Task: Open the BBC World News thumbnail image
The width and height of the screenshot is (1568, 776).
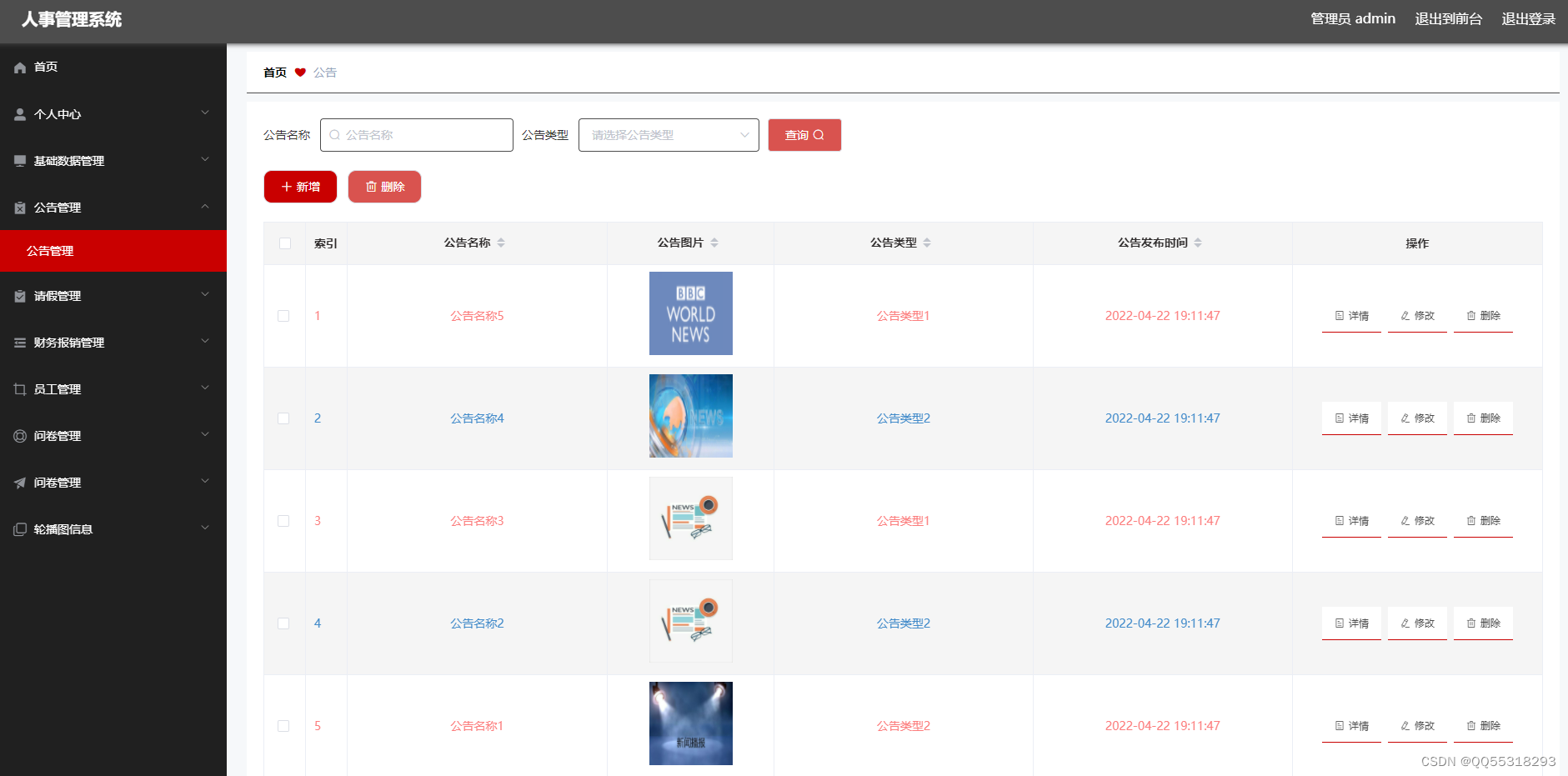Action: click(691, 313)
